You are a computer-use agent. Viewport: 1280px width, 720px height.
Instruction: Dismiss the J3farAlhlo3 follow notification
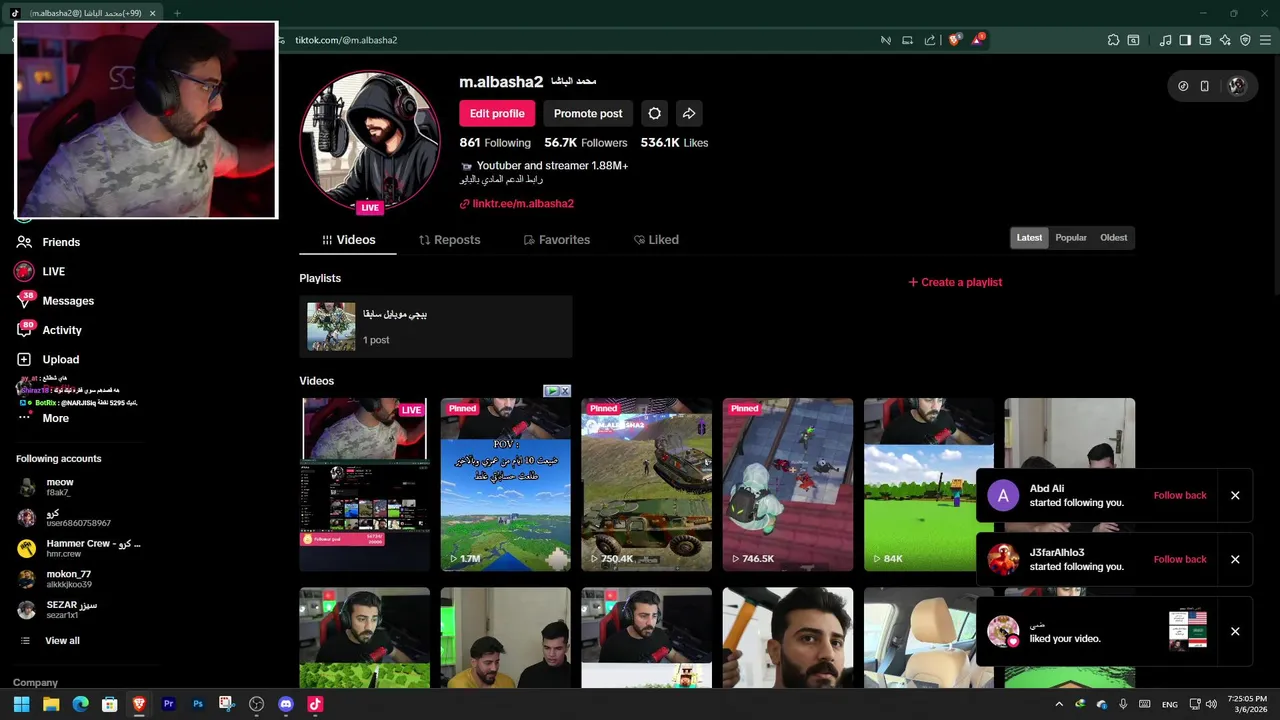(x=1235, y=559)
